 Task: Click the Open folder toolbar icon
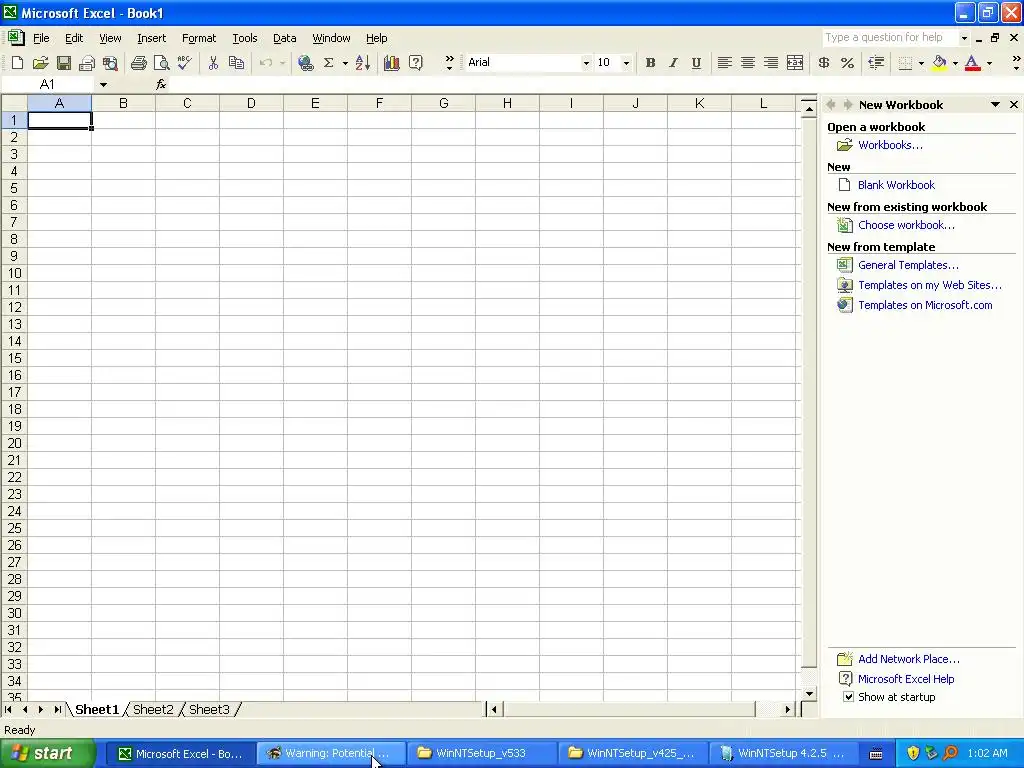(x=40, y=63)
